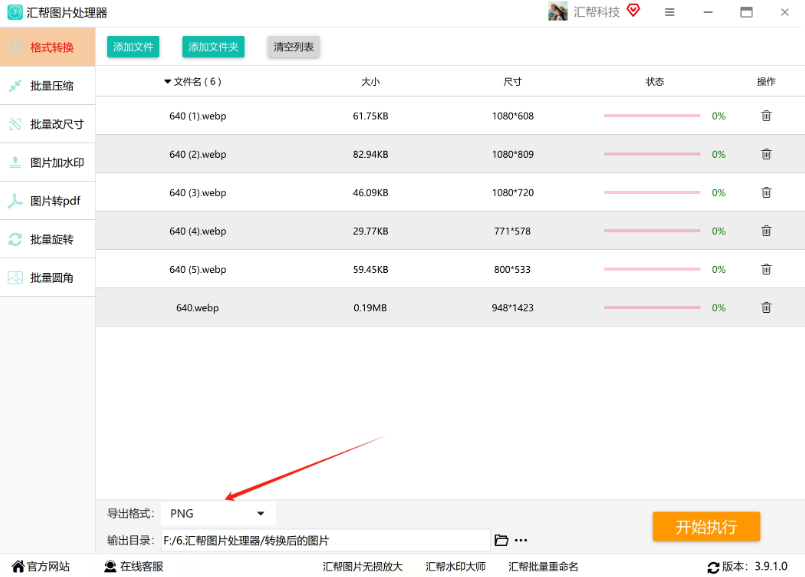
Task: Click the 在线客服 person icon
Action: point(110,566)
